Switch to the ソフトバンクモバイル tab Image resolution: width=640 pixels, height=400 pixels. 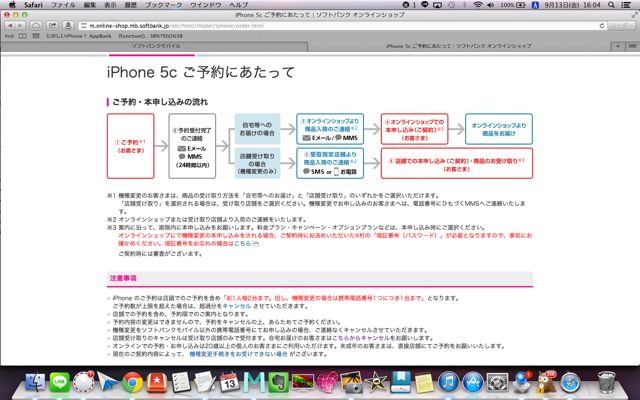155,46
